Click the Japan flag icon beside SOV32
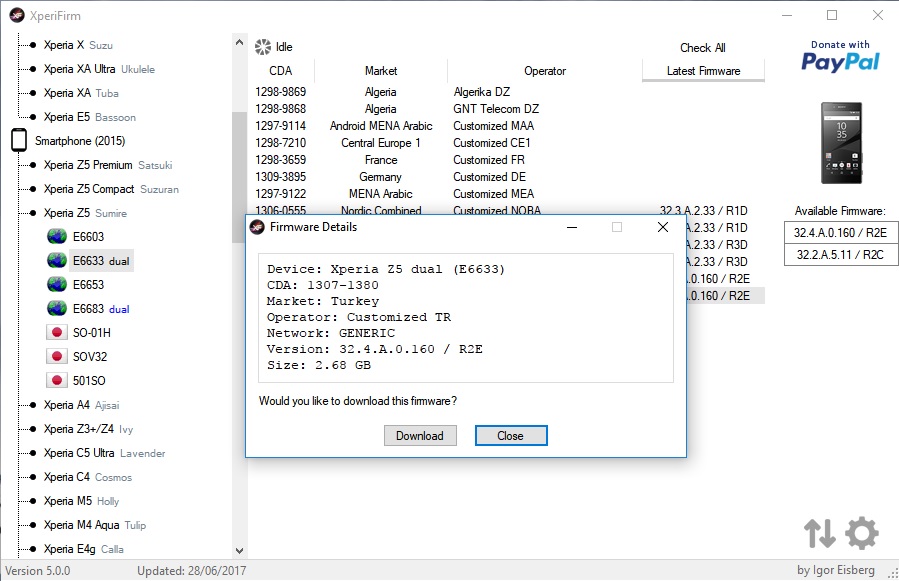This screenshot has width=899, height=581. pyautogui.click(x=56, y=357)
